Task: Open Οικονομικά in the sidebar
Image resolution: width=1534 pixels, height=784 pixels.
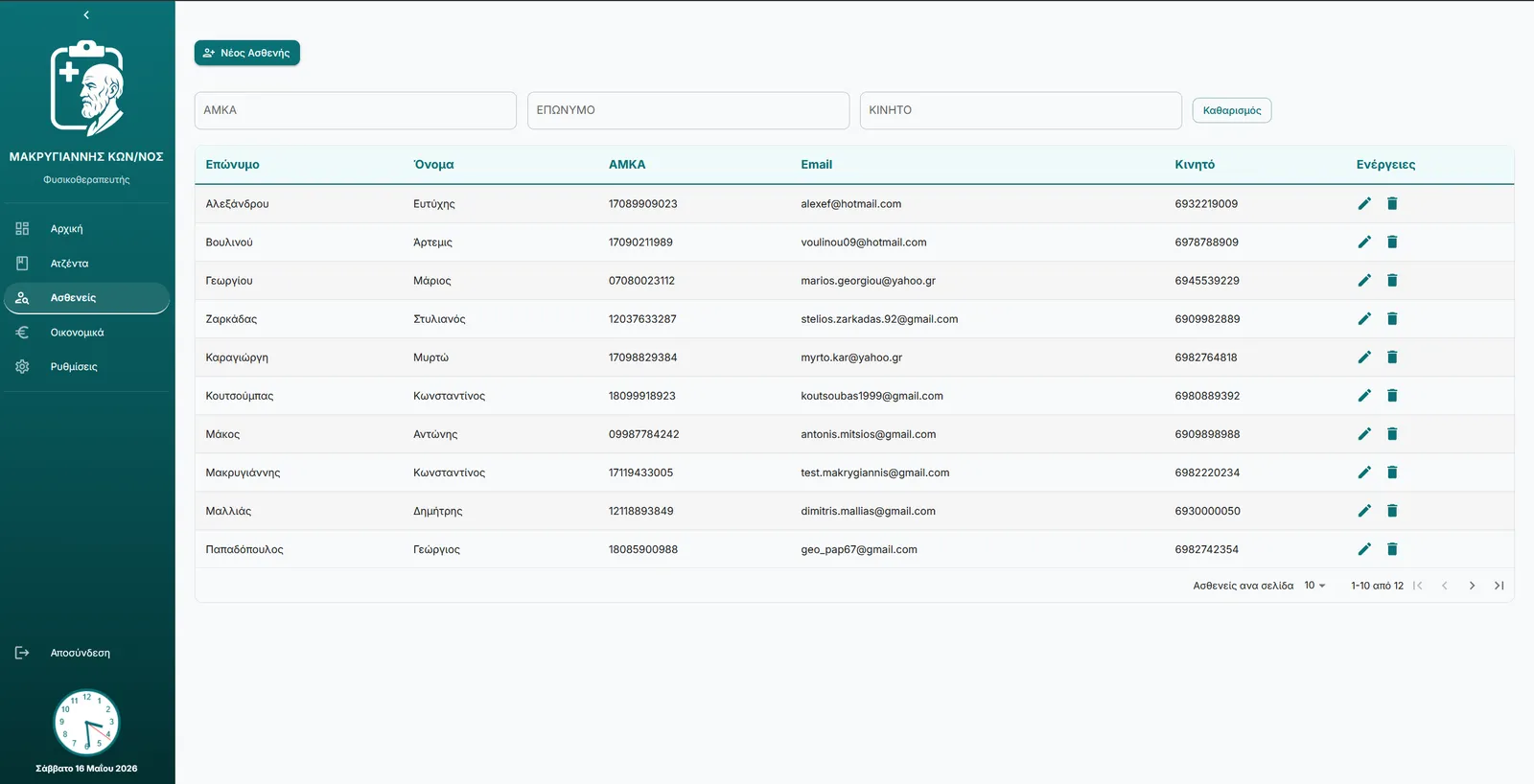Action: point(86,333)
